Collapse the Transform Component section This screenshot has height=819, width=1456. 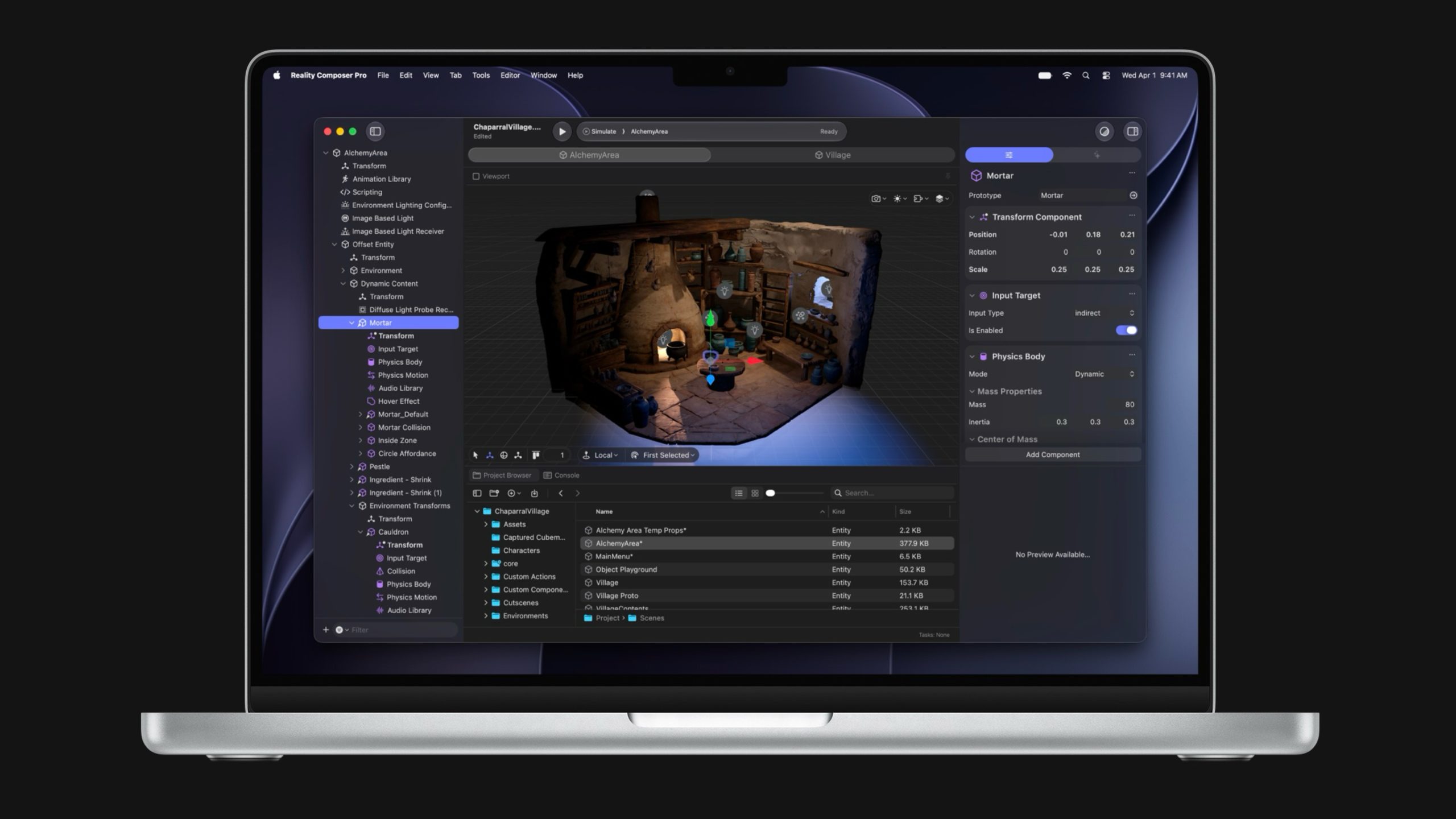pos(972,217)
